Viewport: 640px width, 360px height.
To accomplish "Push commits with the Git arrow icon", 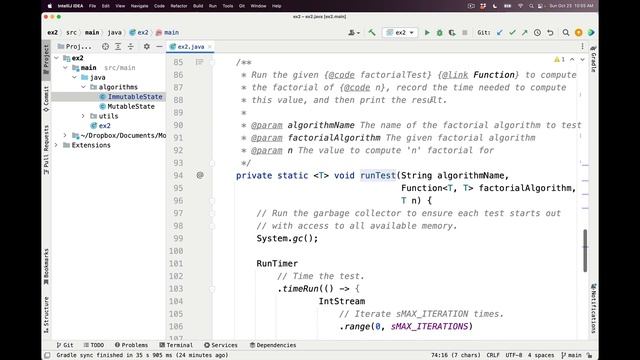I will click(x=524, y=32).
